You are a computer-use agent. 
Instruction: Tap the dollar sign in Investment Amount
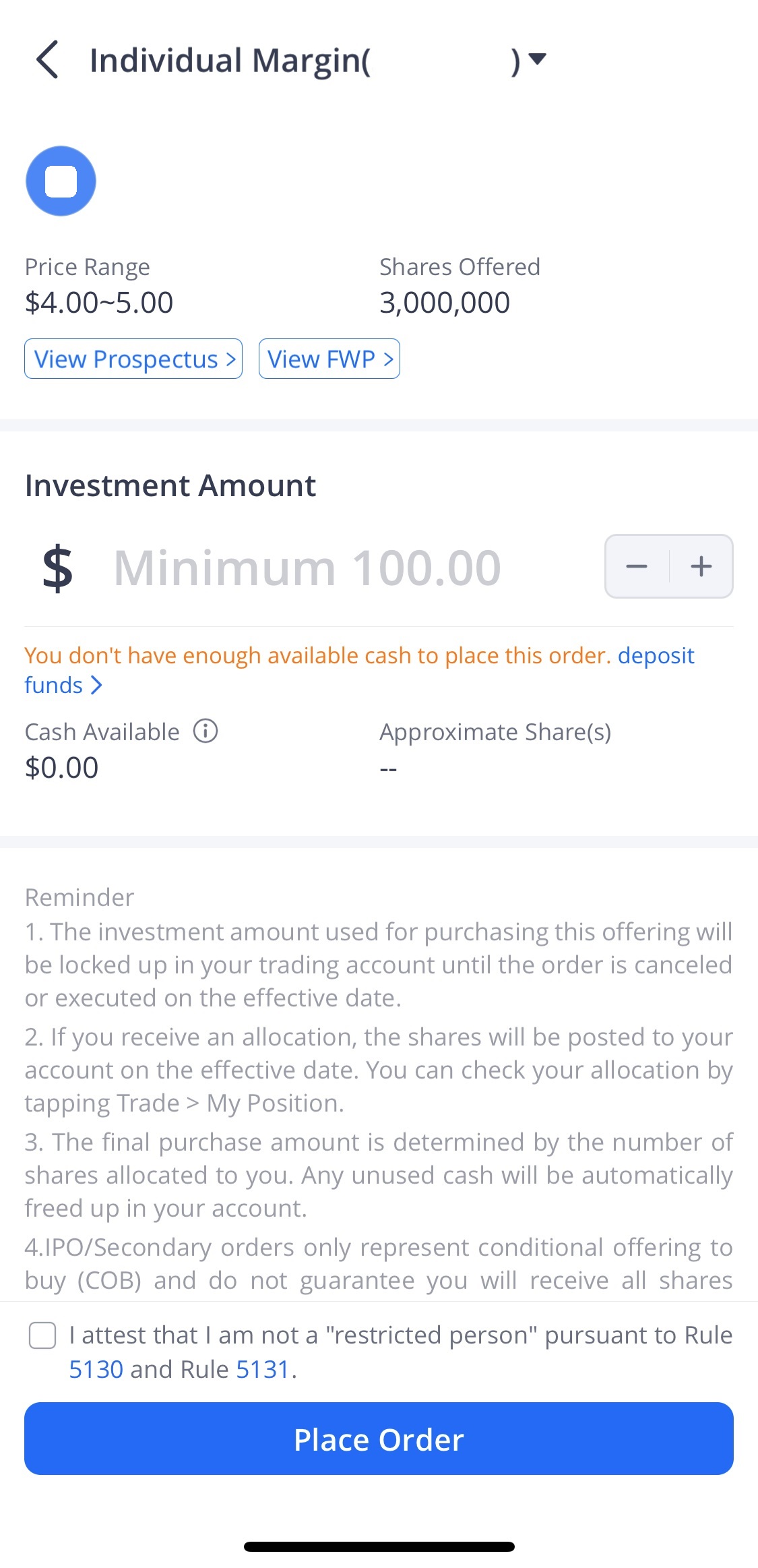[x=57, y=566]
